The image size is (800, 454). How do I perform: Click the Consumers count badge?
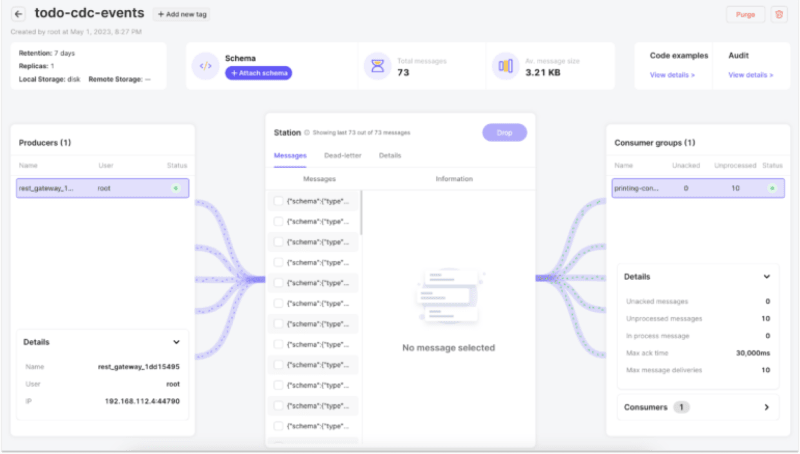681,407
